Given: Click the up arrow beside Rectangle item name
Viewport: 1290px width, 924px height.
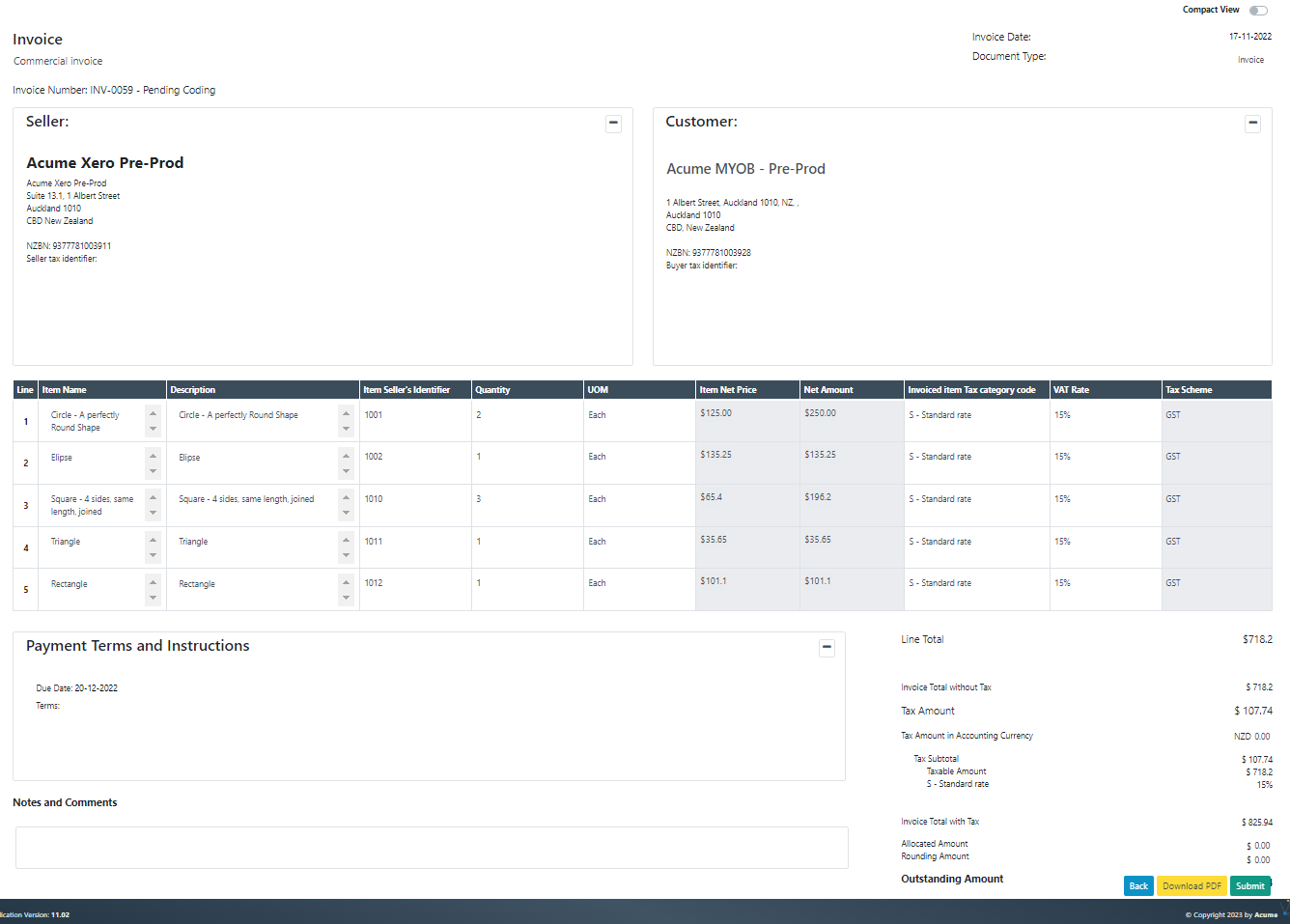Looking at the screenshot, I should pyautogui.click(x=153, y=583).
